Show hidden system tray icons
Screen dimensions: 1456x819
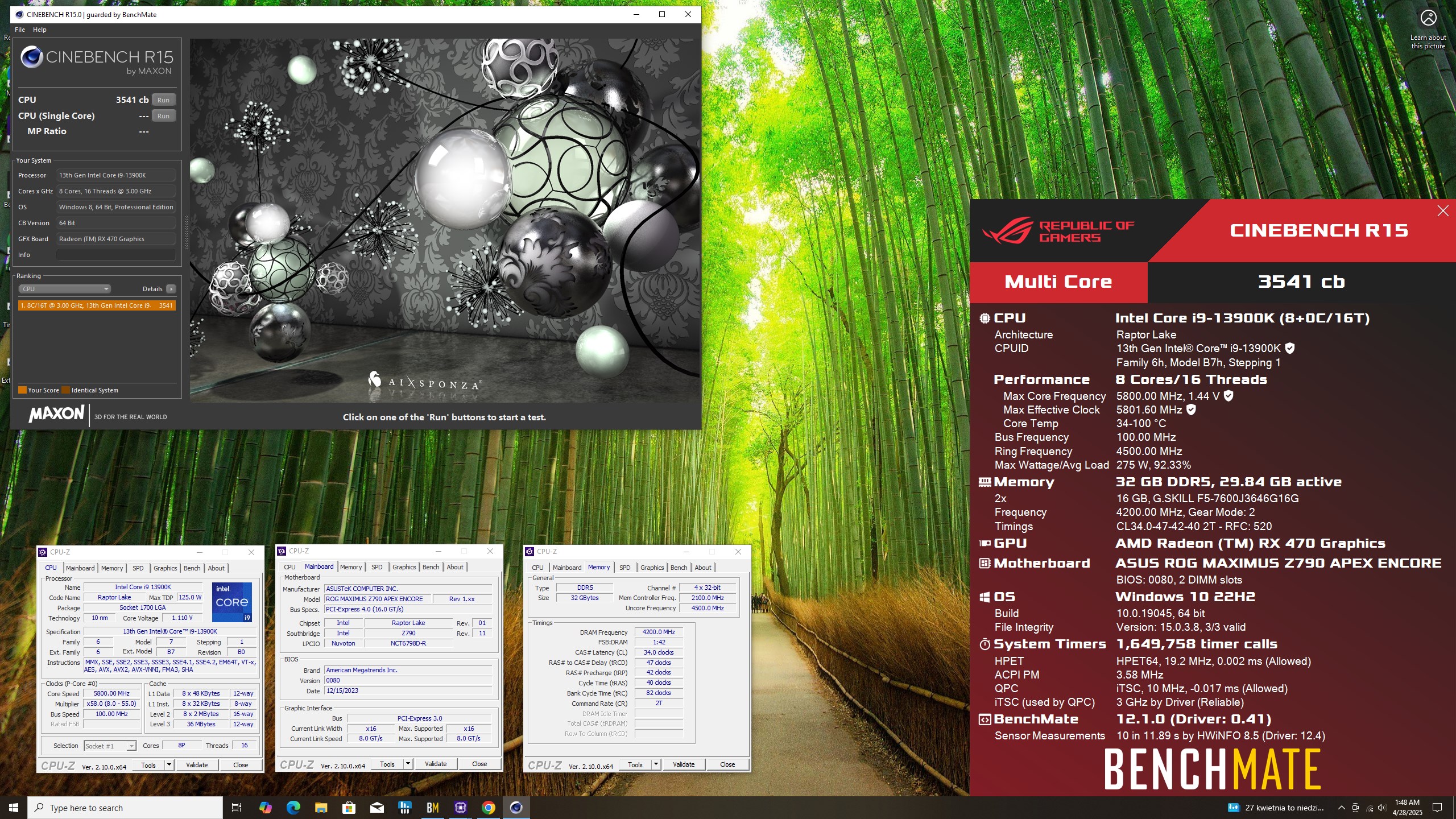(1341, 808)
